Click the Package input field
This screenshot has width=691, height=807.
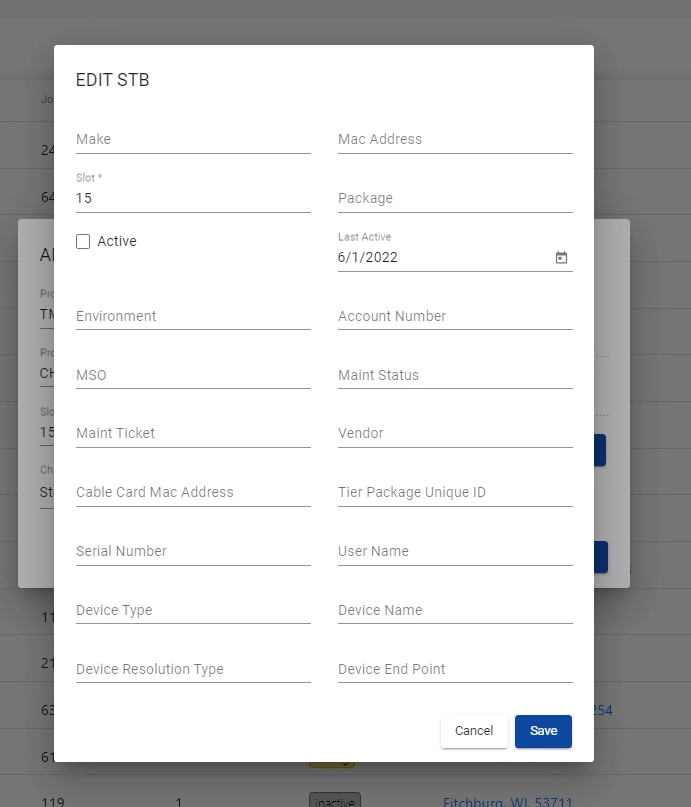(455, 198)
